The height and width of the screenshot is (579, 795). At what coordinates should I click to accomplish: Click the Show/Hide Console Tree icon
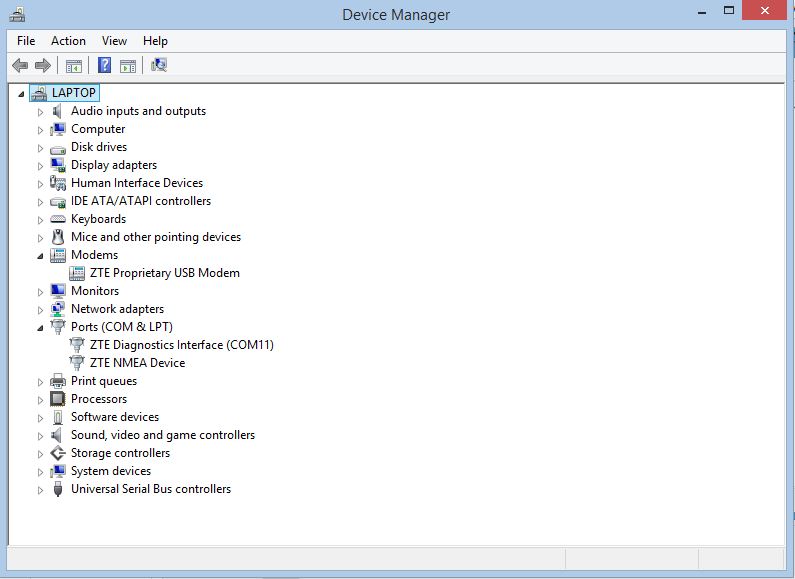[73, 66]
